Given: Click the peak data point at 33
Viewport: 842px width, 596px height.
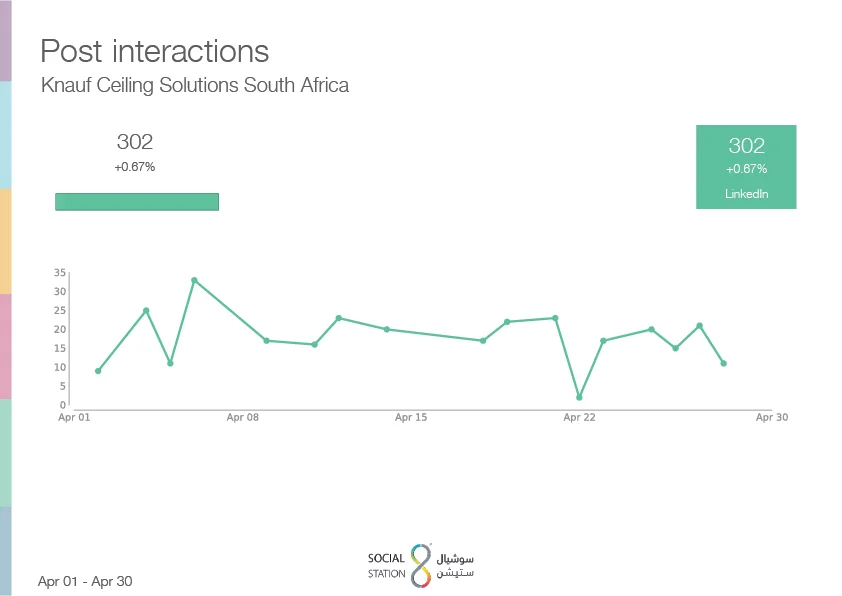Looking at the screenshot, I should [194, 280].
